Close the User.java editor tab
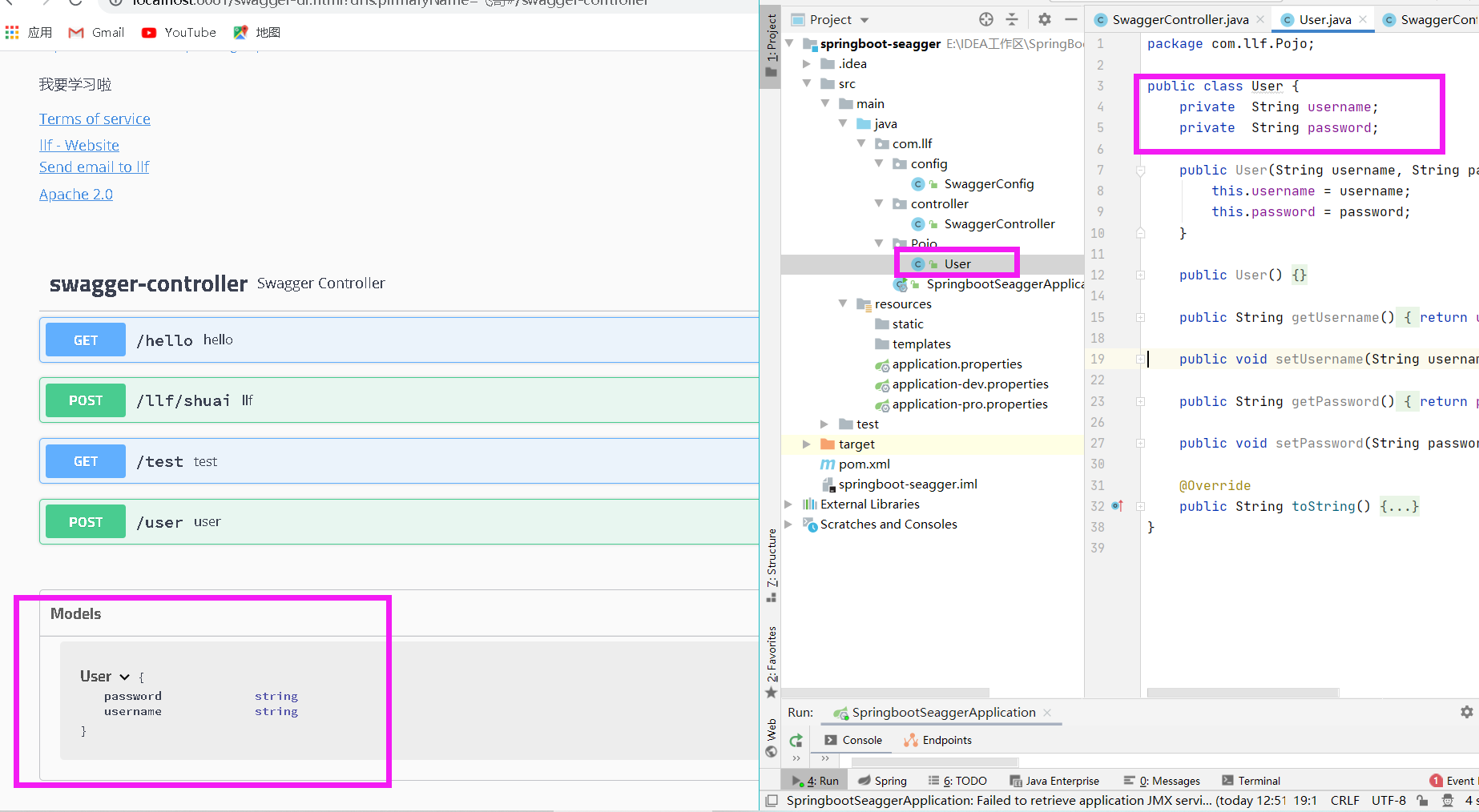 click(1363, 19)
